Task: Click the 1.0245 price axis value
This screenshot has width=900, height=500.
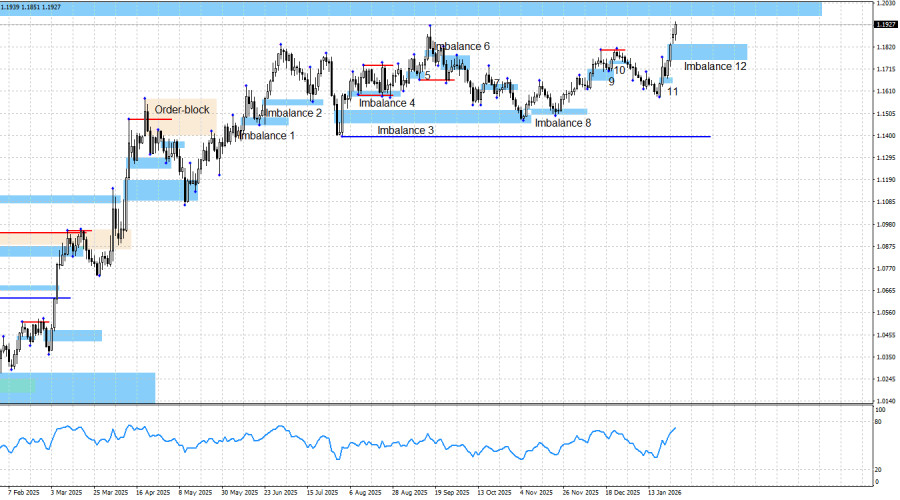Action: coord(886,379)
